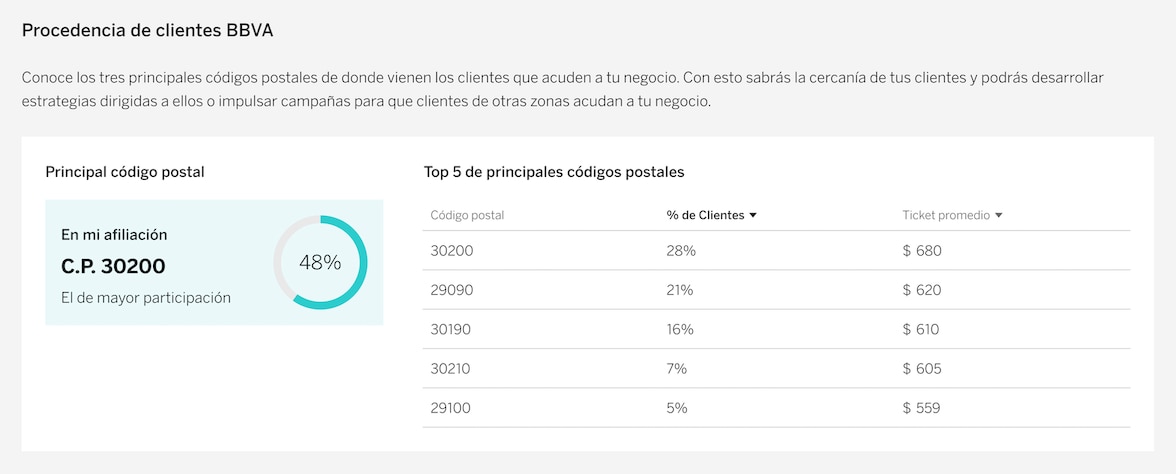Click the $ 559 average ticket cell
Image resolution: width=1176 pixels, height=474 pixels.
pyautogui.click(x=922, y=408)
